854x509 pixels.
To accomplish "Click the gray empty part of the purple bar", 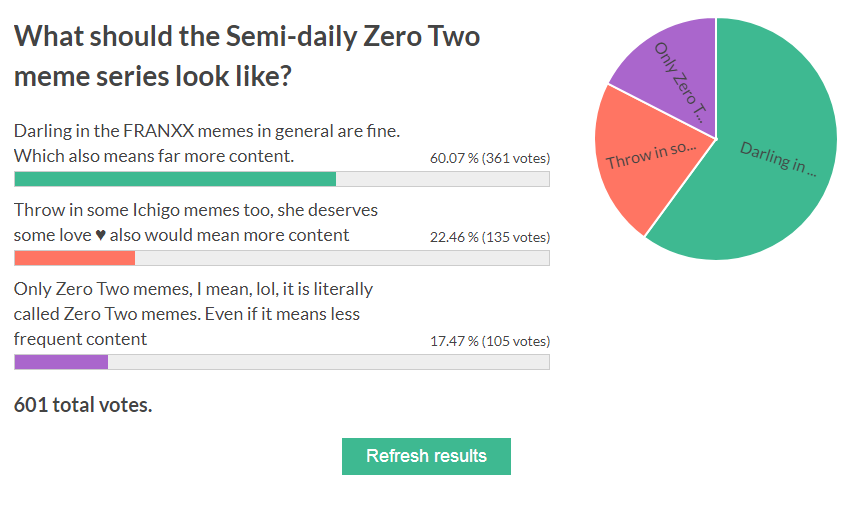I will coord(328,362).
